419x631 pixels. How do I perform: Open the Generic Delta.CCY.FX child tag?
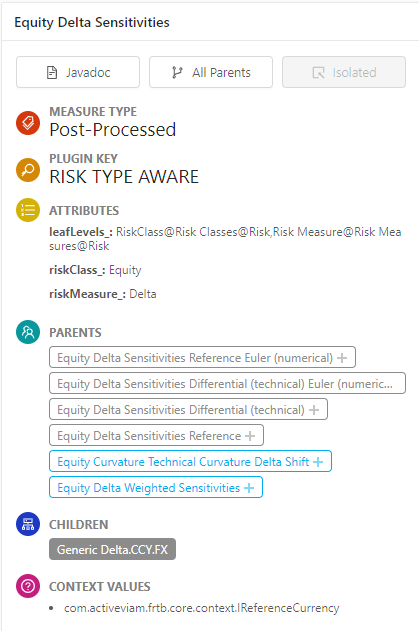click(112, 549)
